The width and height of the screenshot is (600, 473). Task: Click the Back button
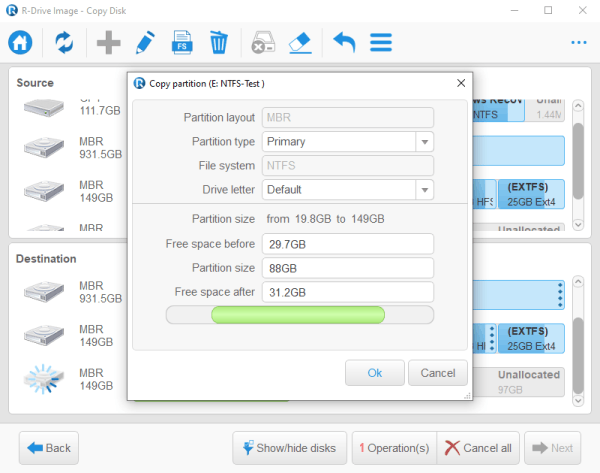[x=49, y=448]
